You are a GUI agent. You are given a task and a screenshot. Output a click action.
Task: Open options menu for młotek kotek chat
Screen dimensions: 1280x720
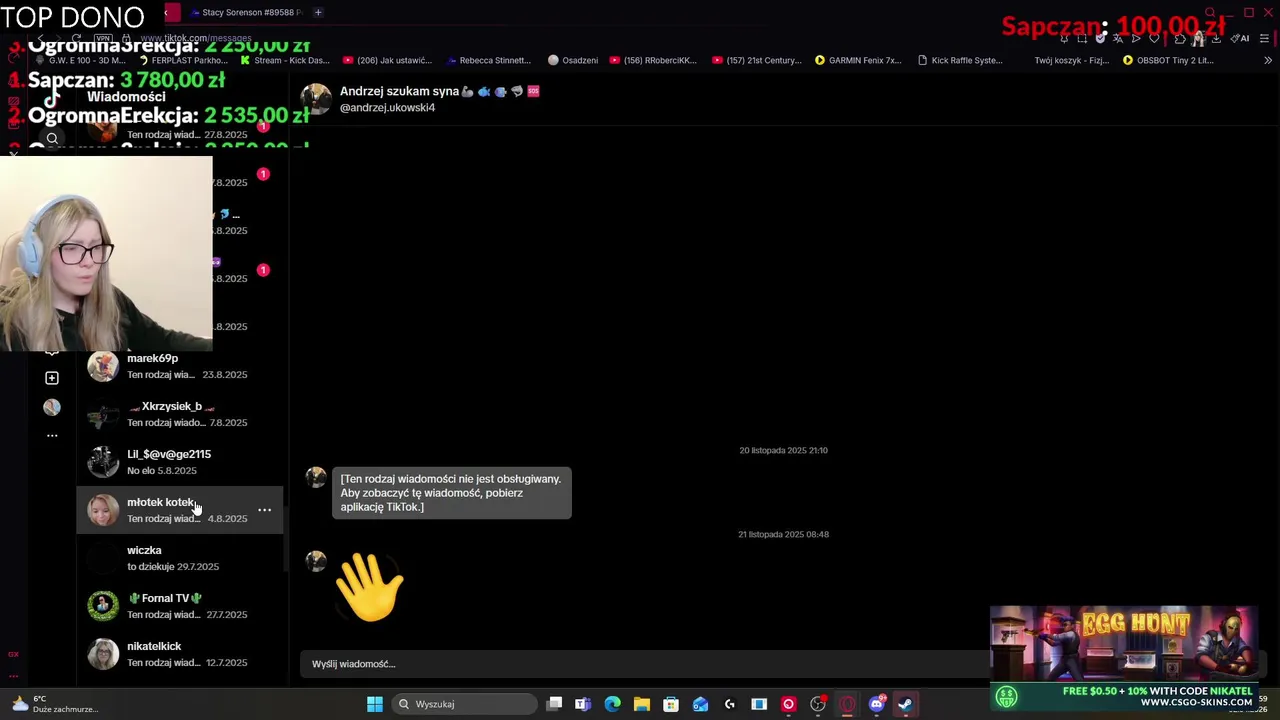coord(265,510)
